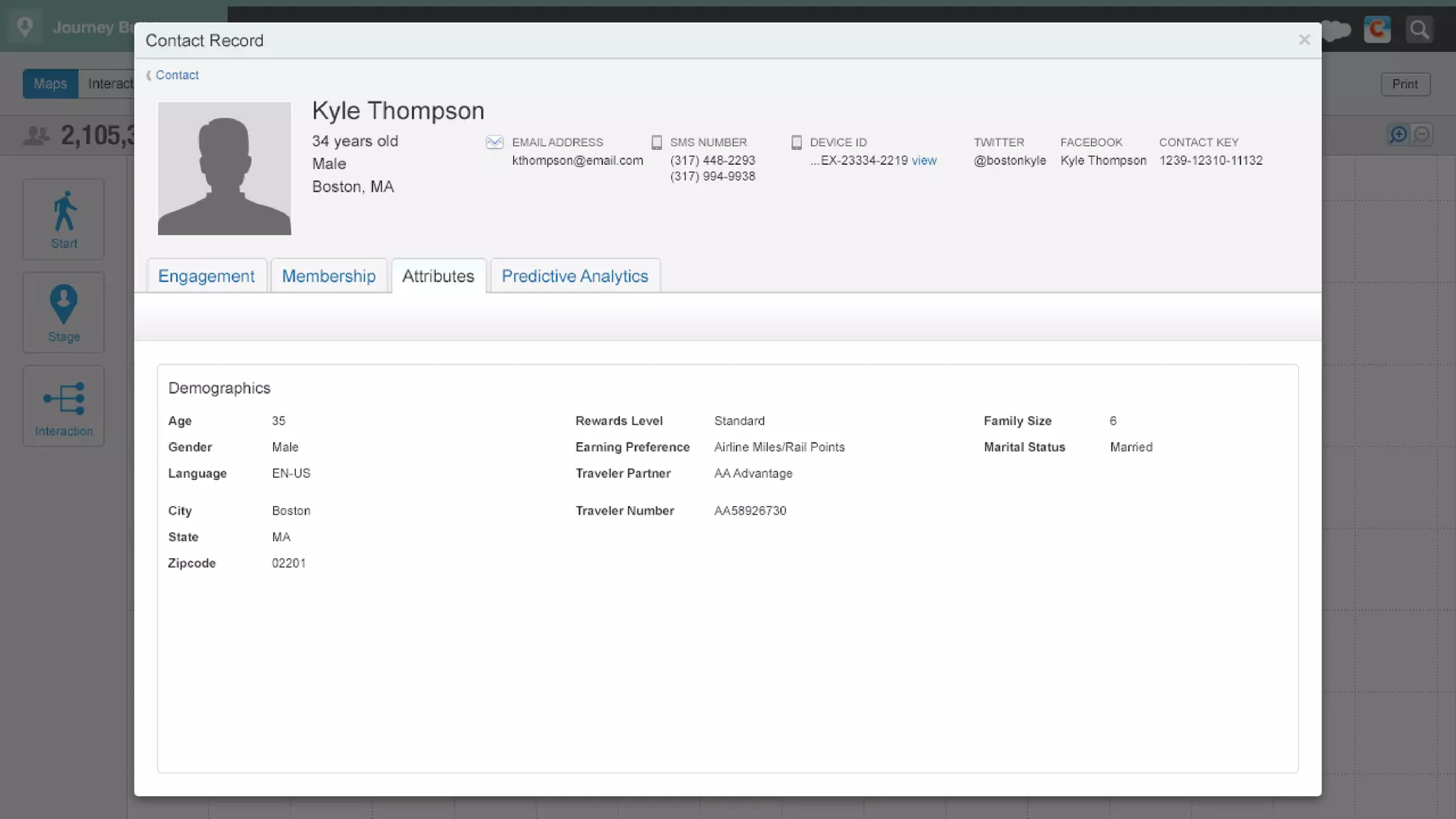Click the search magnifier icon
Viewport: 1456px width, 819px height.
[x=1419, y=30]
